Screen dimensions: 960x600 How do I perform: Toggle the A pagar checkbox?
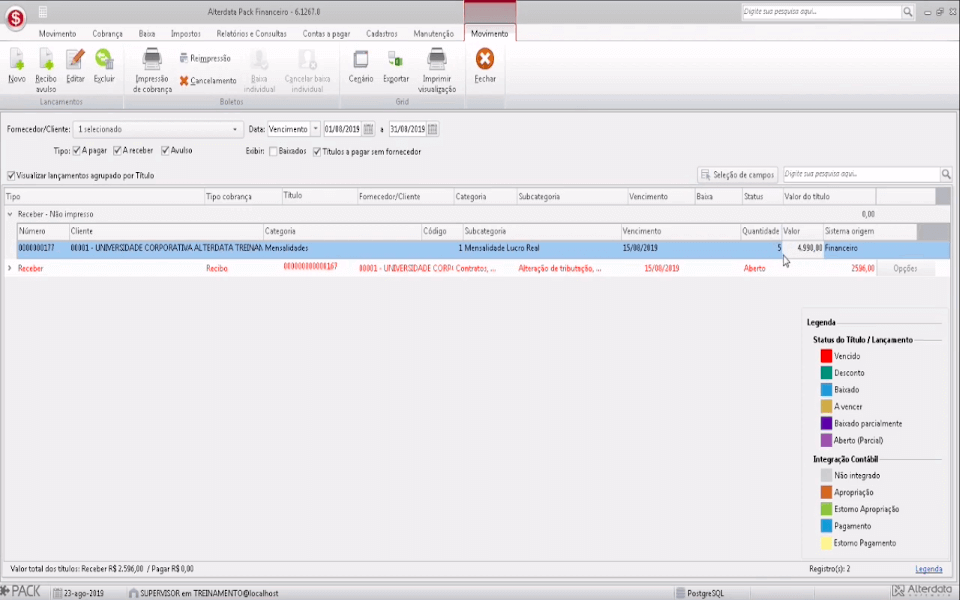click(77, 151)
